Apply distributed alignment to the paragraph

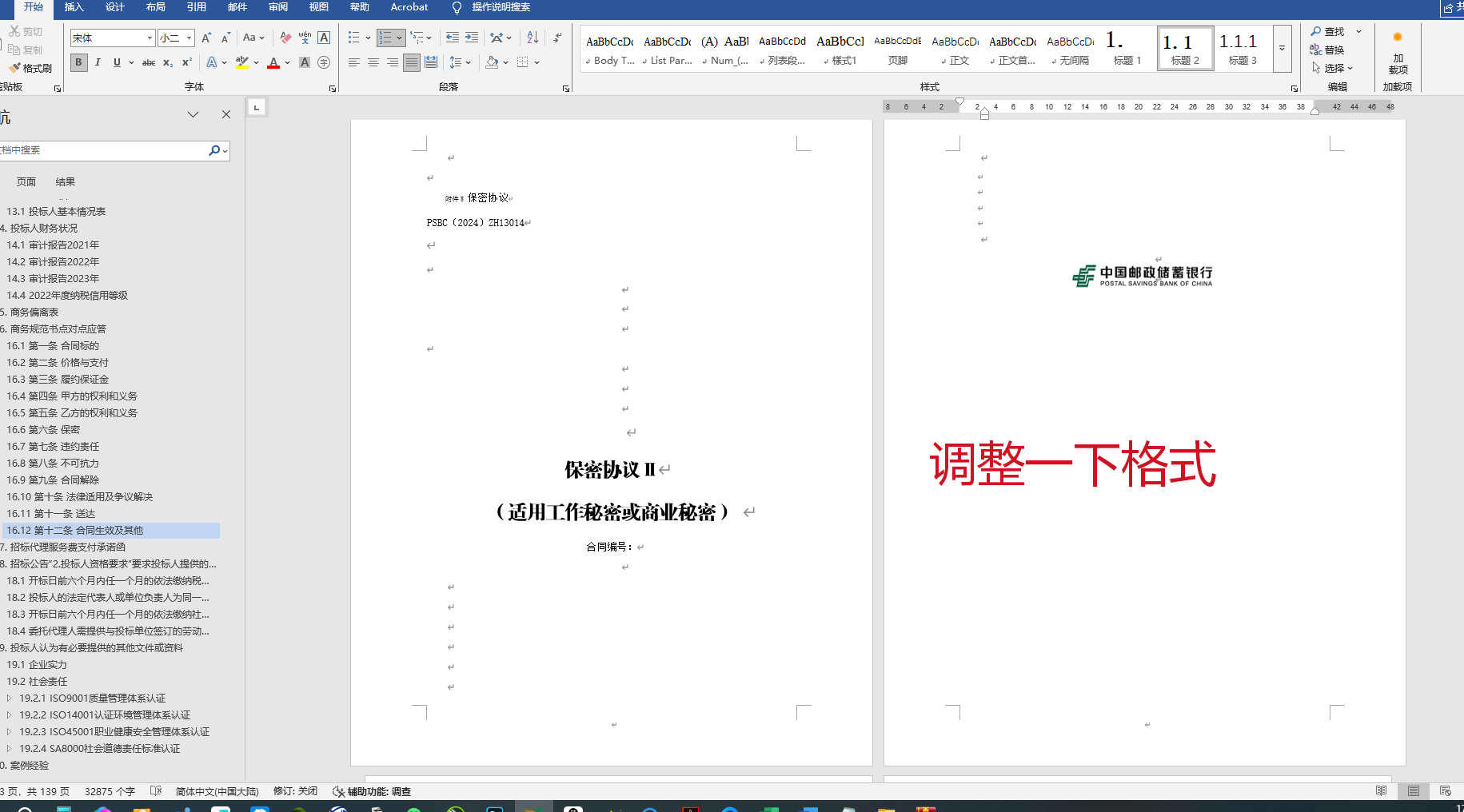(x=431, y=62)
